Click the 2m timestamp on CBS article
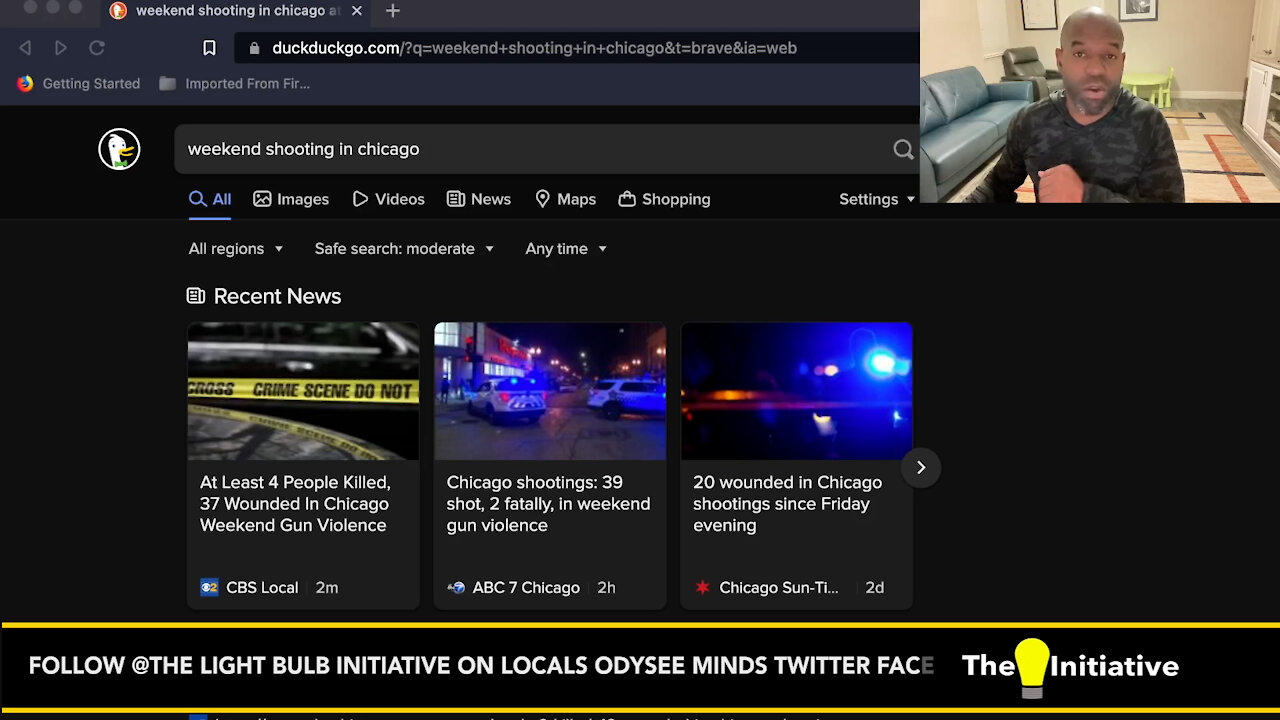Viewport: 1280px width, 720px height. coord(327,588)
